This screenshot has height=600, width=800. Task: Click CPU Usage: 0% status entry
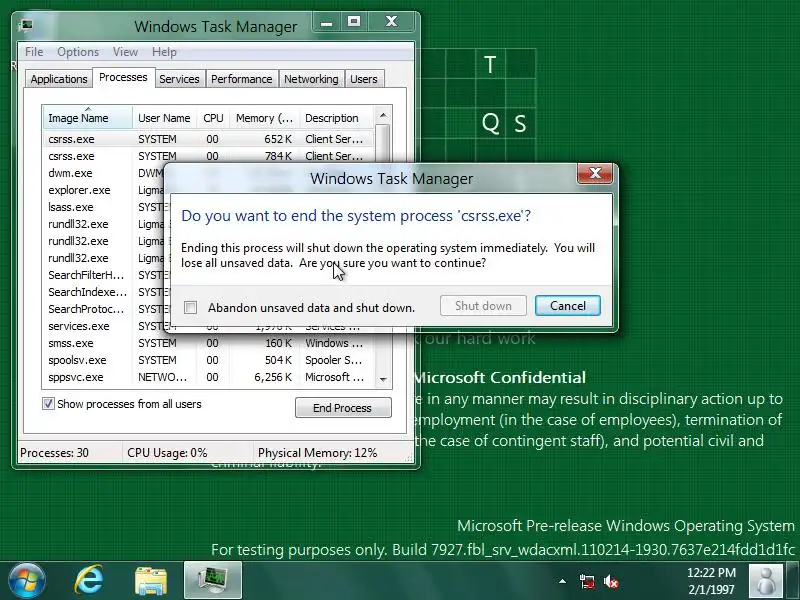[167, 453]
